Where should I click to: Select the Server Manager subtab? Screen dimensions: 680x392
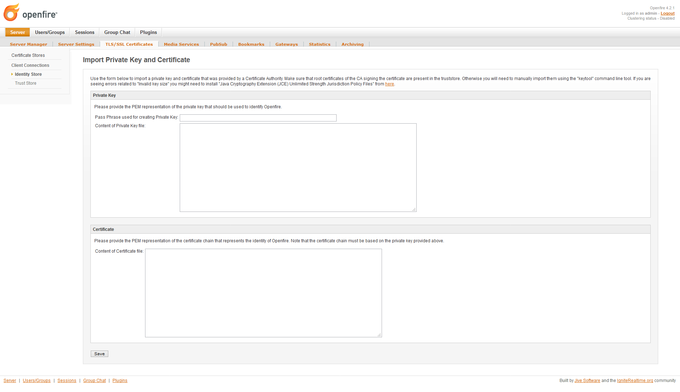coord(28,44)
